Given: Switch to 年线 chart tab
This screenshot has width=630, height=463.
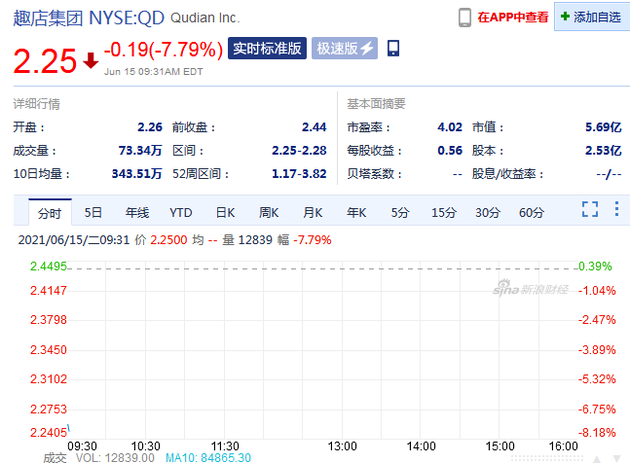Looking at the screenshot, I should [137, 212].
